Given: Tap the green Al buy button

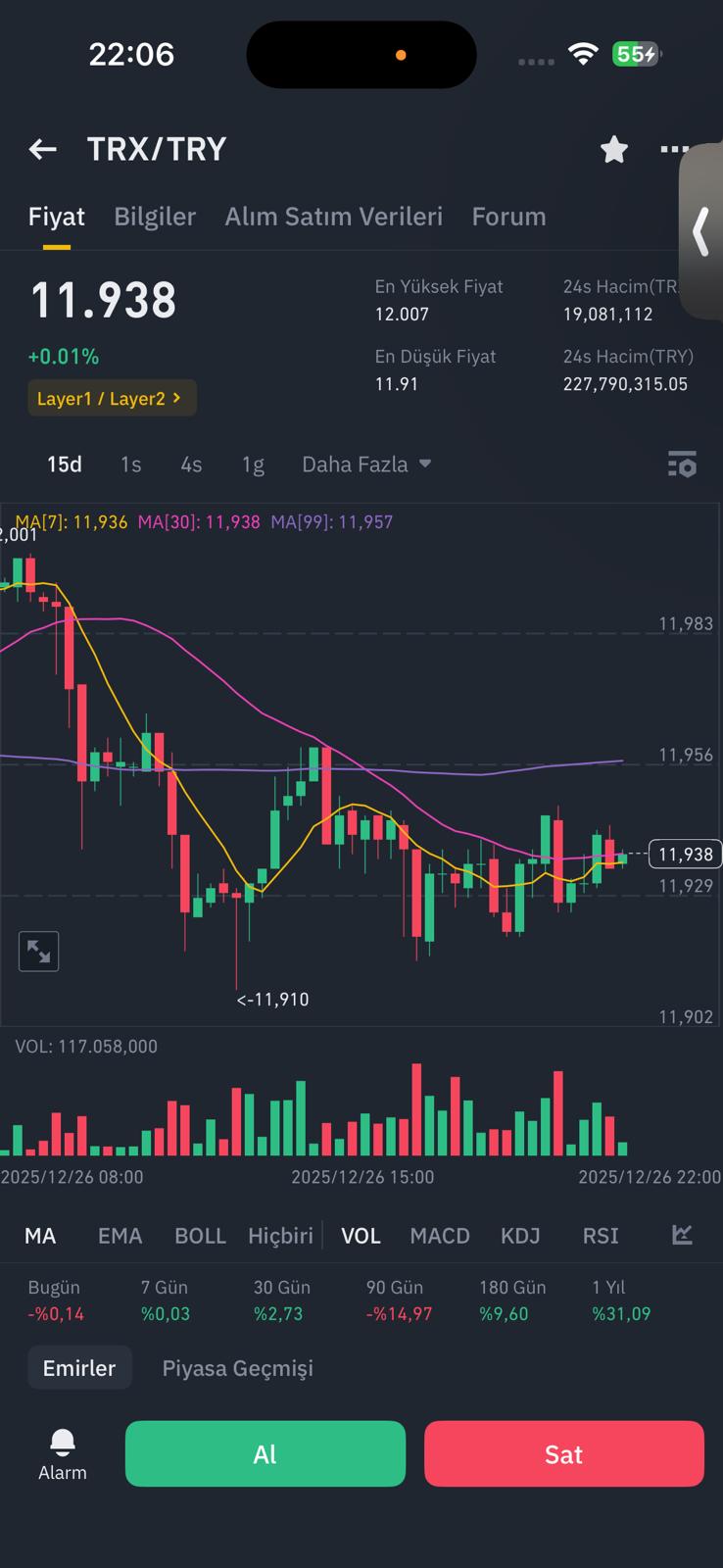Looking at the screenshot, I should coord(265,1453).
